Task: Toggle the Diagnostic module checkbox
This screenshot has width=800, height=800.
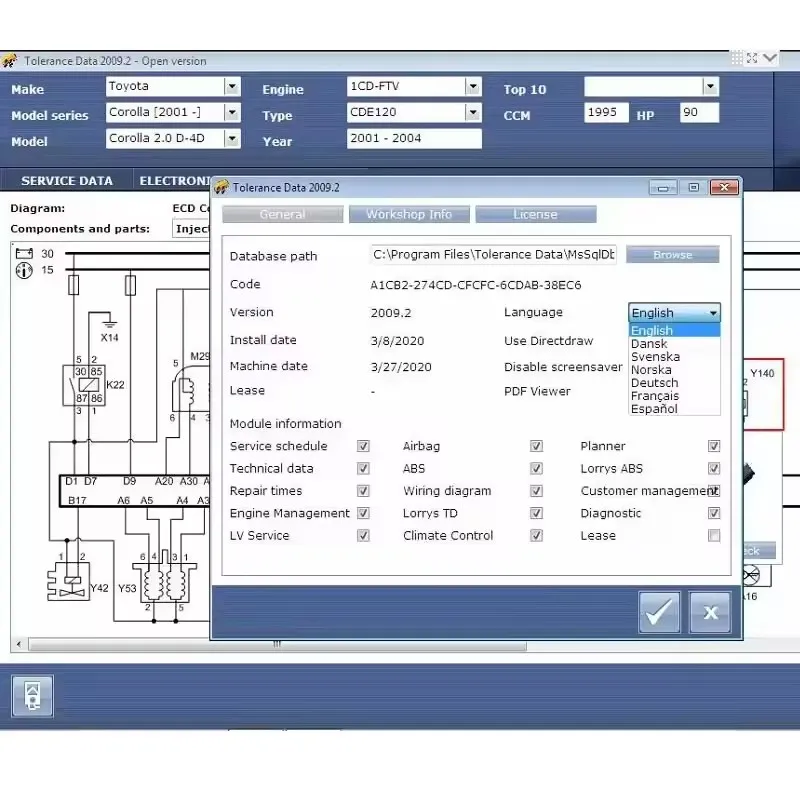Action: tap(714, 513)
